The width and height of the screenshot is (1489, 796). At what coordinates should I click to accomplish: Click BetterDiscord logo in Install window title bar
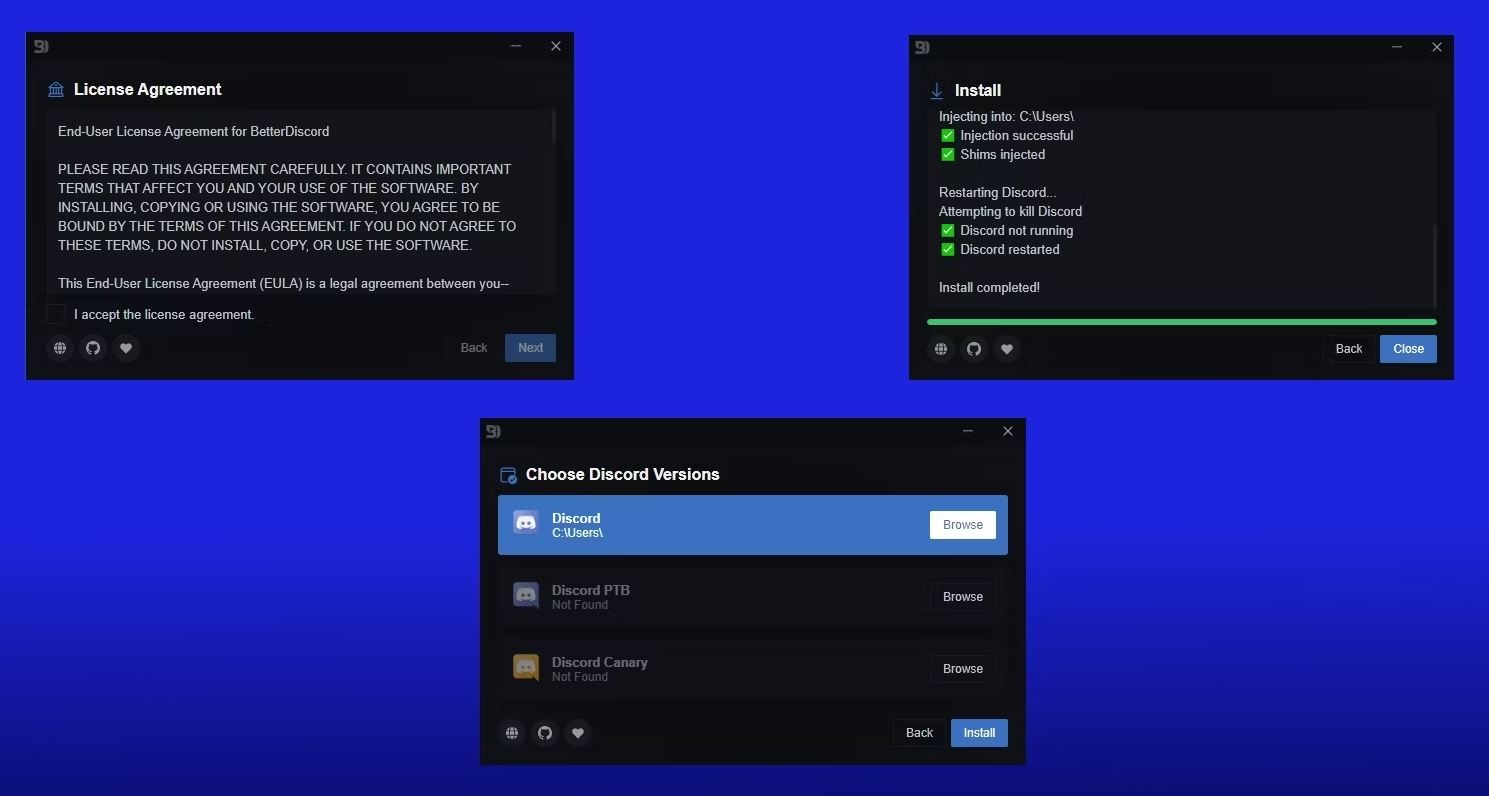pyautogui.click(x=922, y=47)
